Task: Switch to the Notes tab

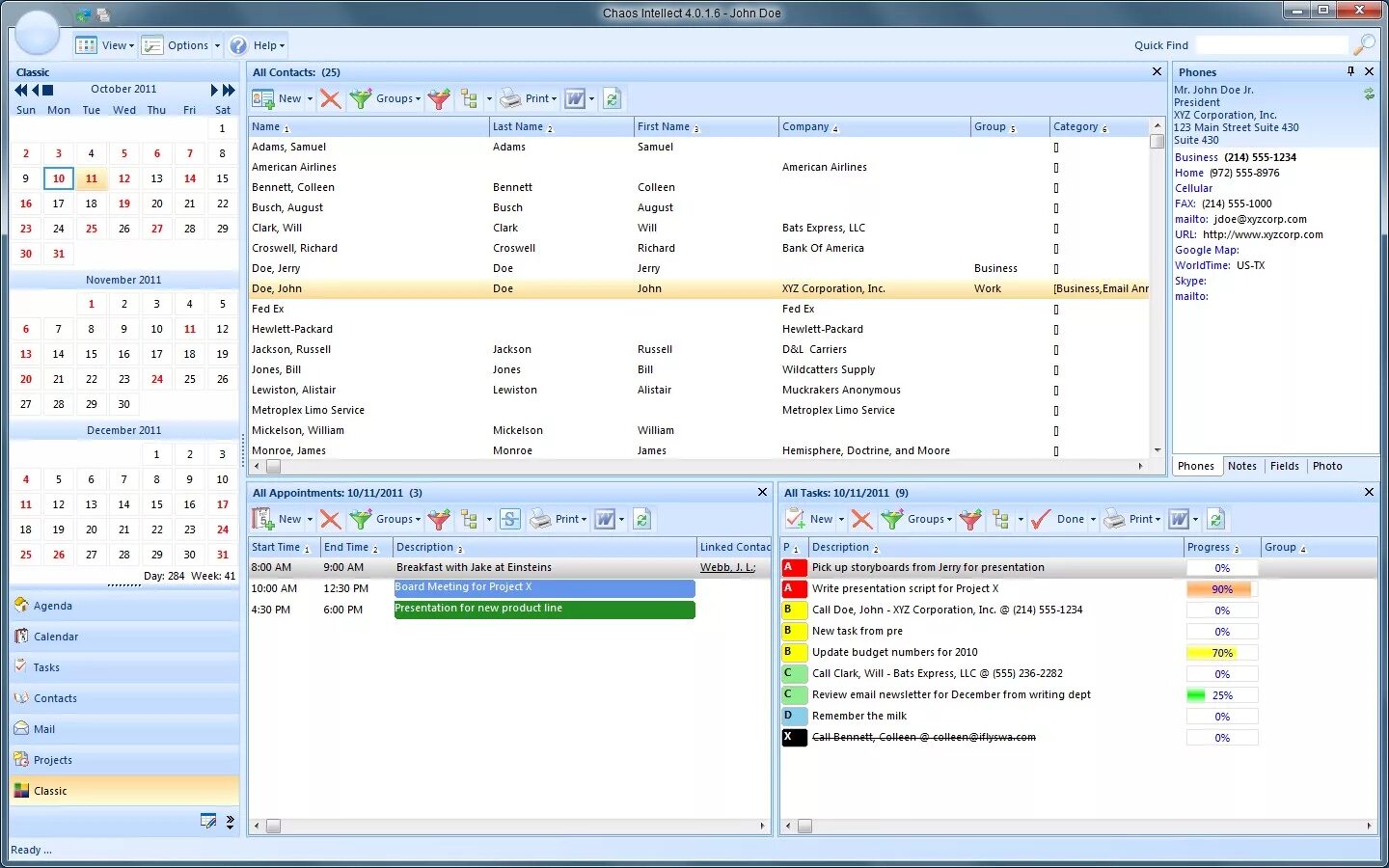Action: point(1242,466)
